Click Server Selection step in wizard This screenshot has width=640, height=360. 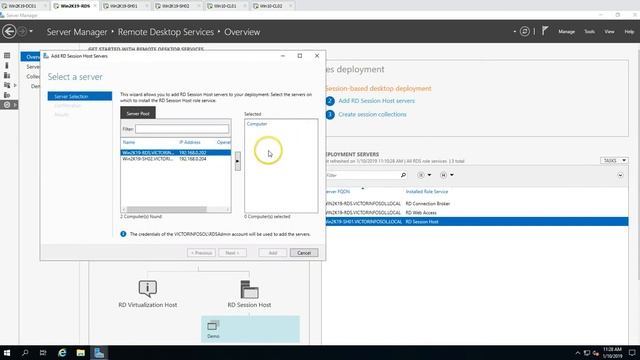click(x=80, y=96)
